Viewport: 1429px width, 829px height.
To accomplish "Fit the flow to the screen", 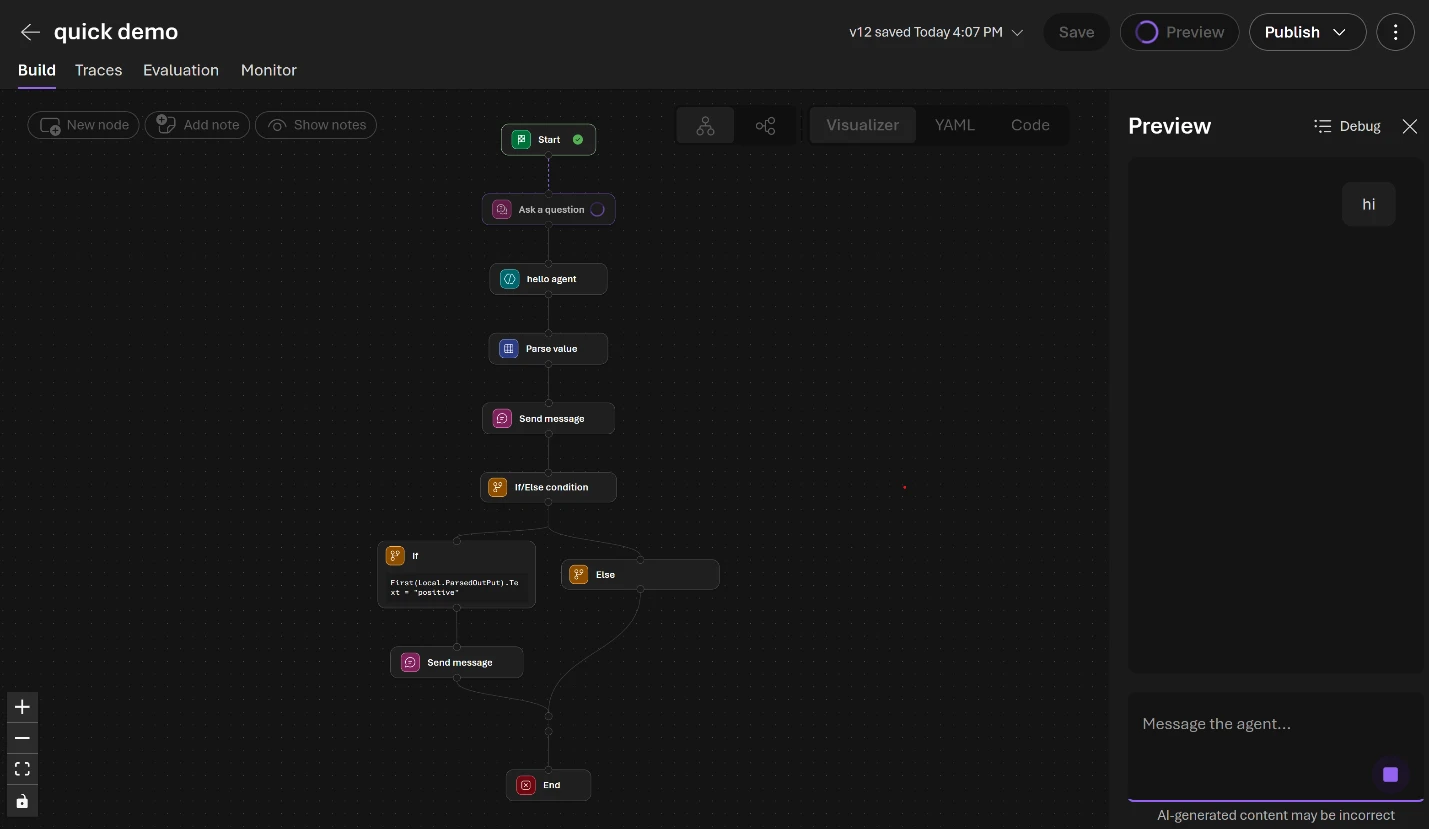I will pyautogui.click(x=22, y=769).
